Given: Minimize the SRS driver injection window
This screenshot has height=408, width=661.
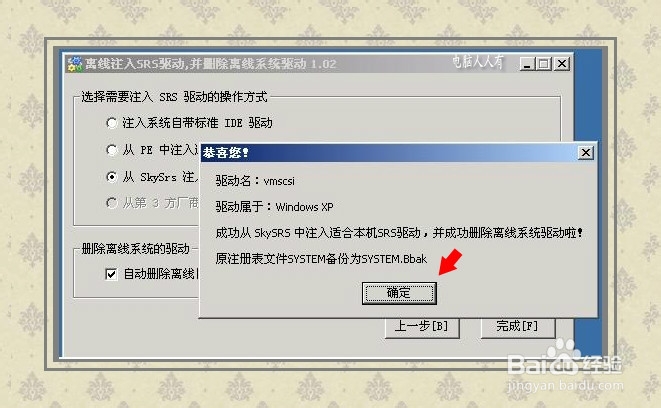Looking at the screenshot, I should [527, 64].
